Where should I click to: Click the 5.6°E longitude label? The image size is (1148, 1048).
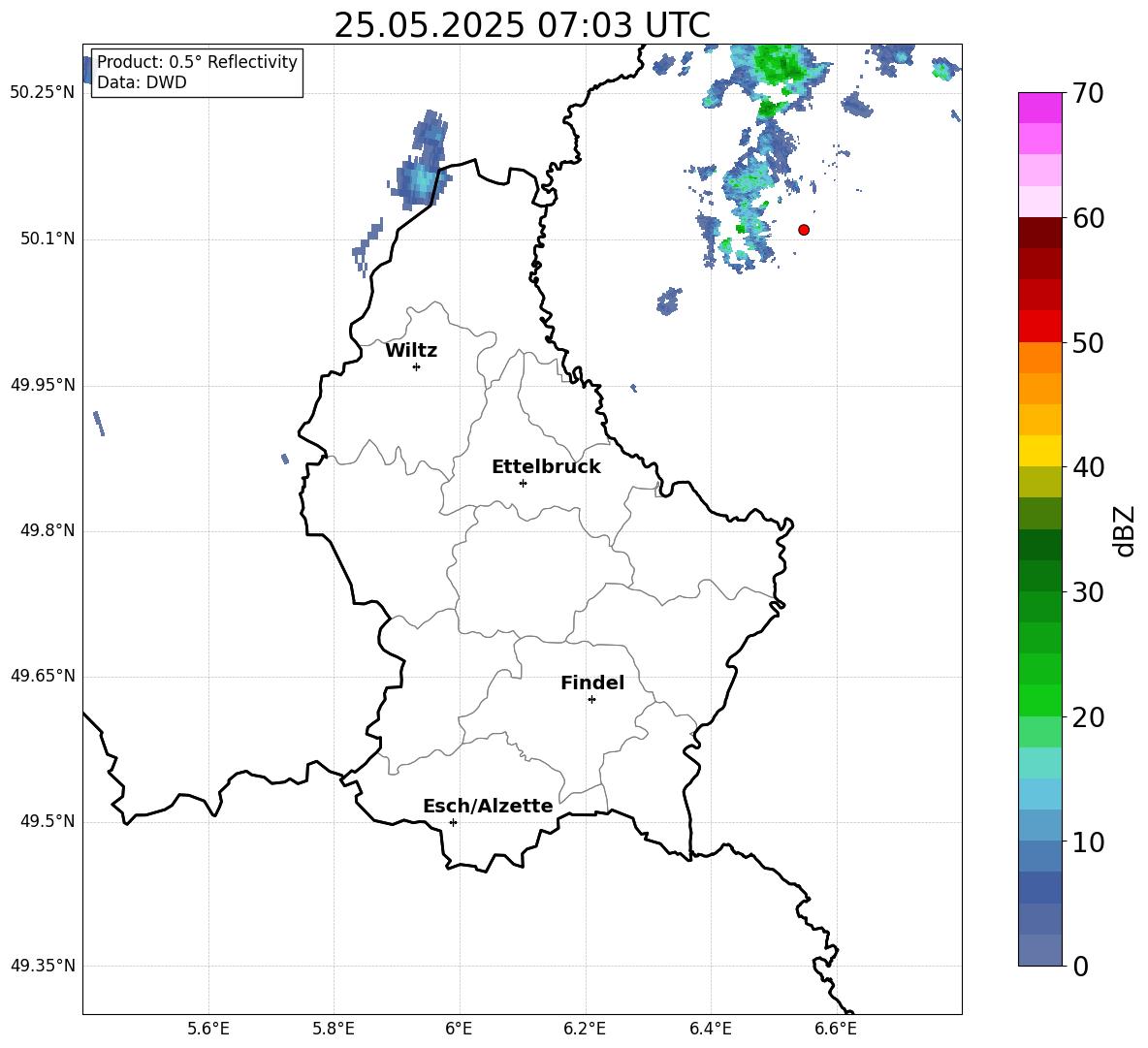(208, 1029)
